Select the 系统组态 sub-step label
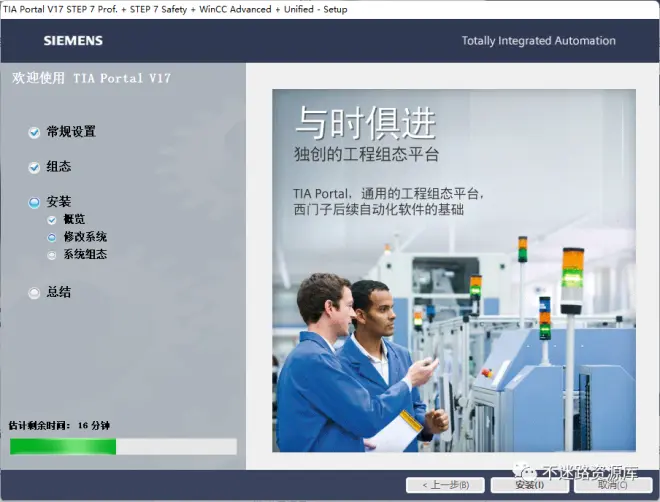 click(x=85, y=254)
